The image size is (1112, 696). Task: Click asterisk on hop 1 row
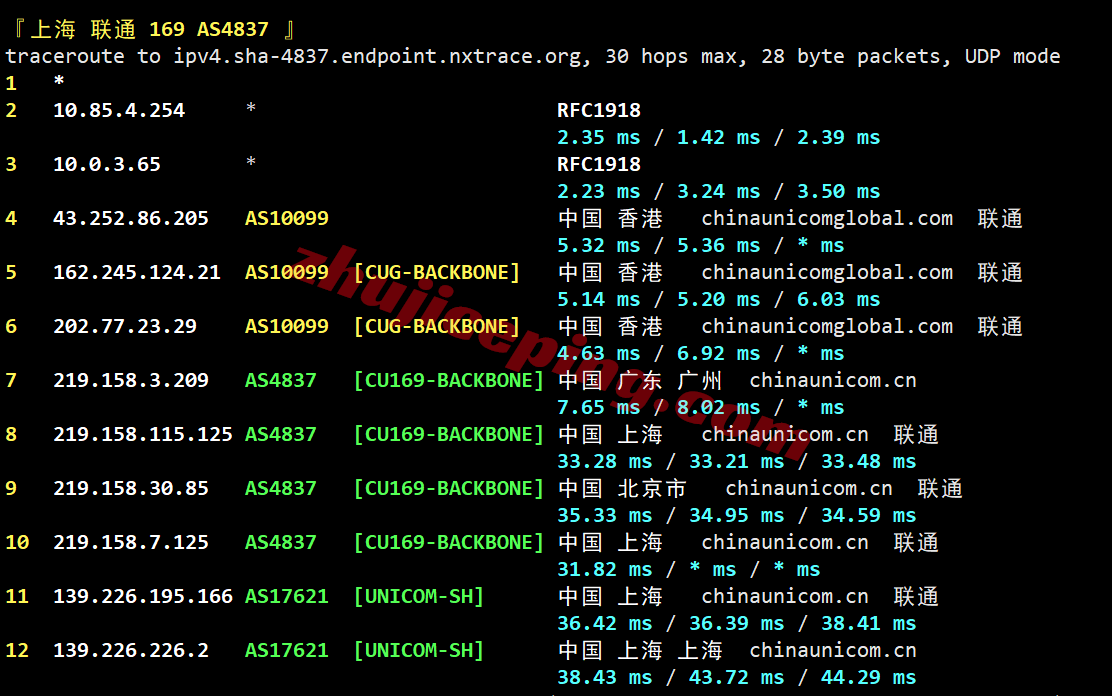tap(59, 82)
